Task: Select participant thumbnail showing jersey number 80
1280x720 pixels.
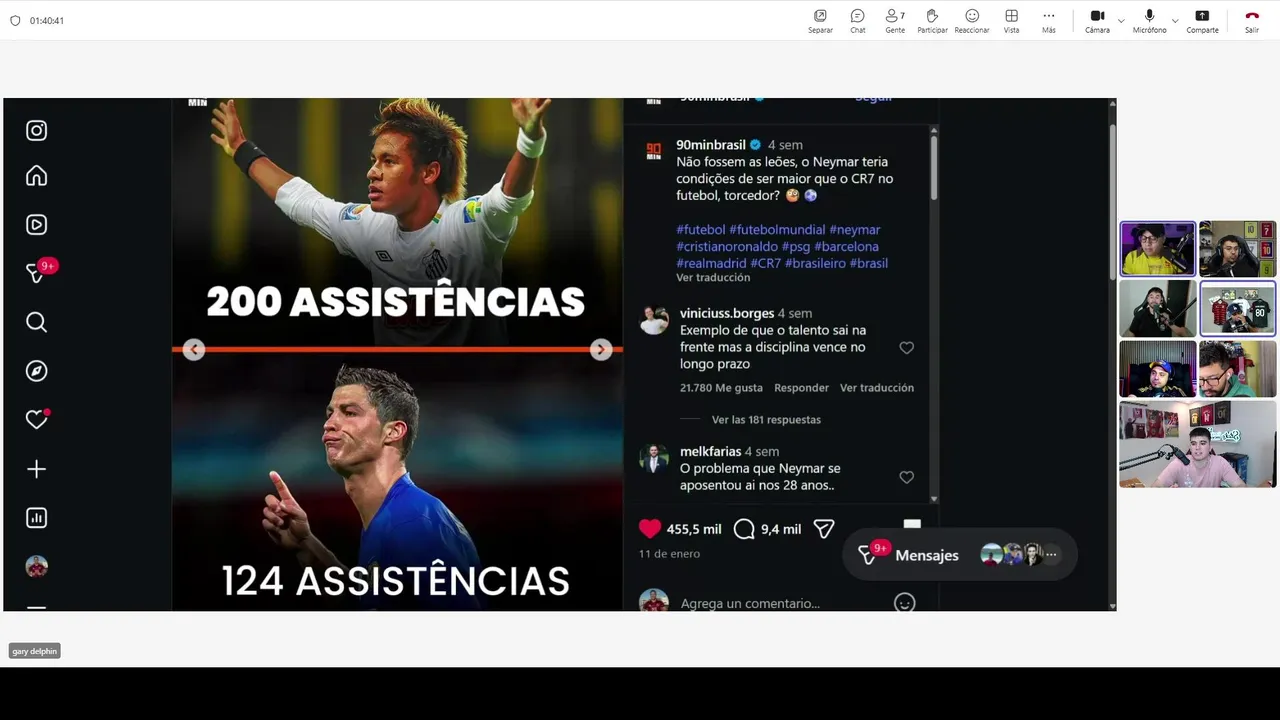Action: [1237, 308]
